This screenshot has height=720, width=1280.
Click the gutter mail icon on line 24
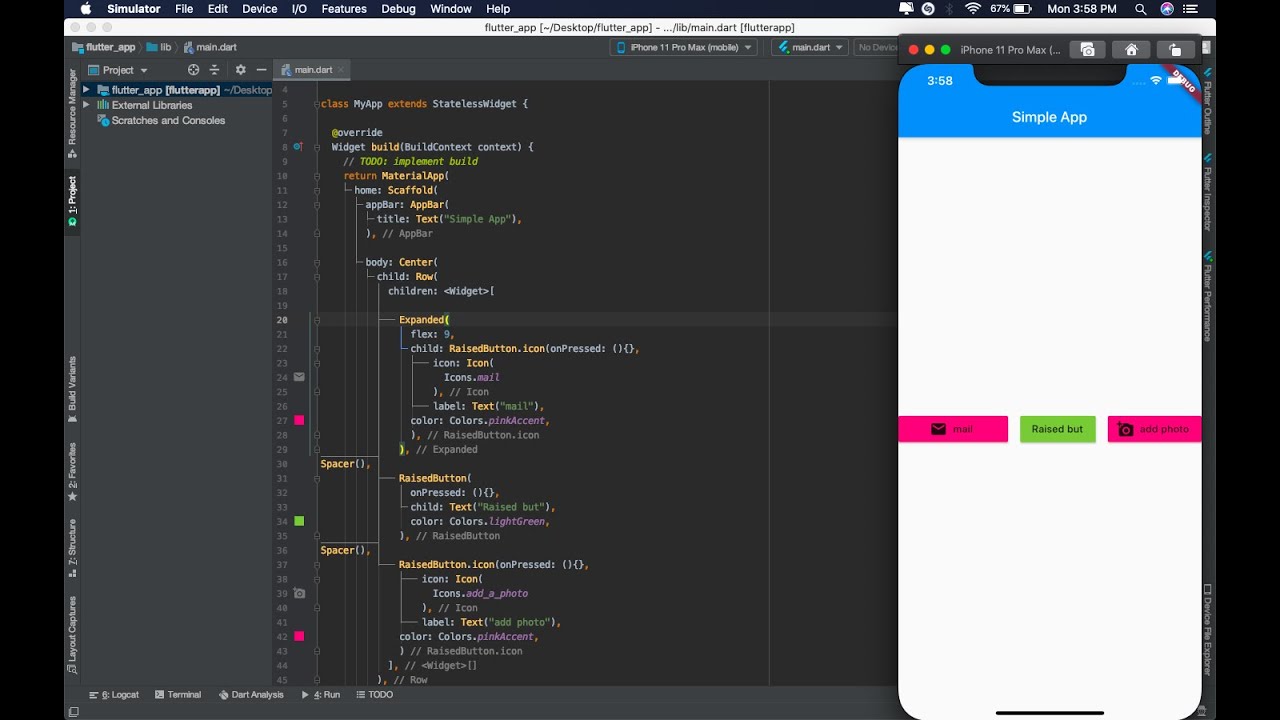299,377
